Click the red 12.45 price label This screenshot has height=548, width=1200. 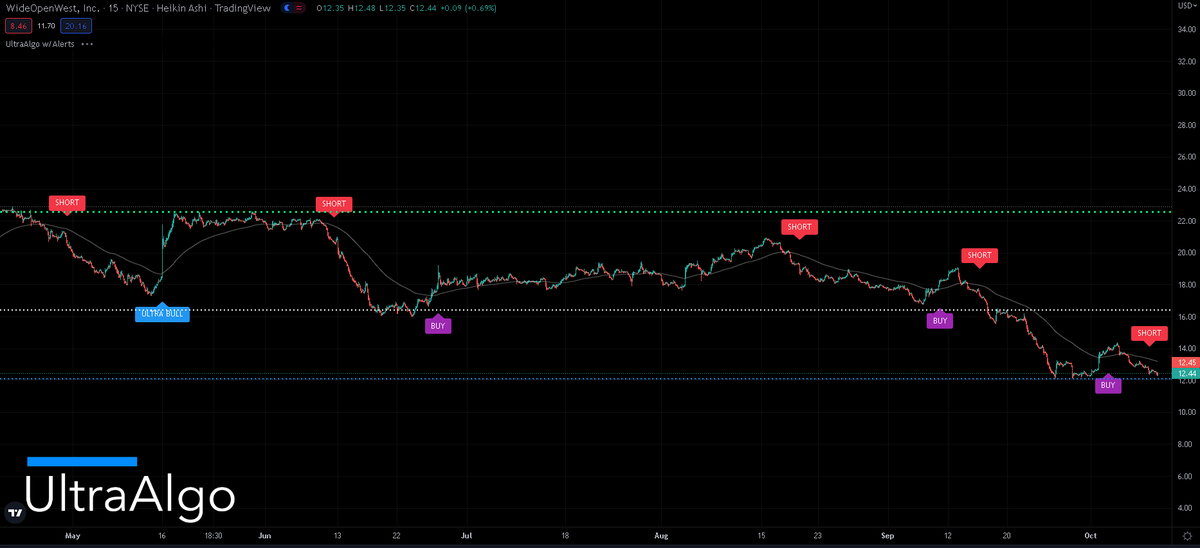pyautogui.click(x=1186, y=362)
